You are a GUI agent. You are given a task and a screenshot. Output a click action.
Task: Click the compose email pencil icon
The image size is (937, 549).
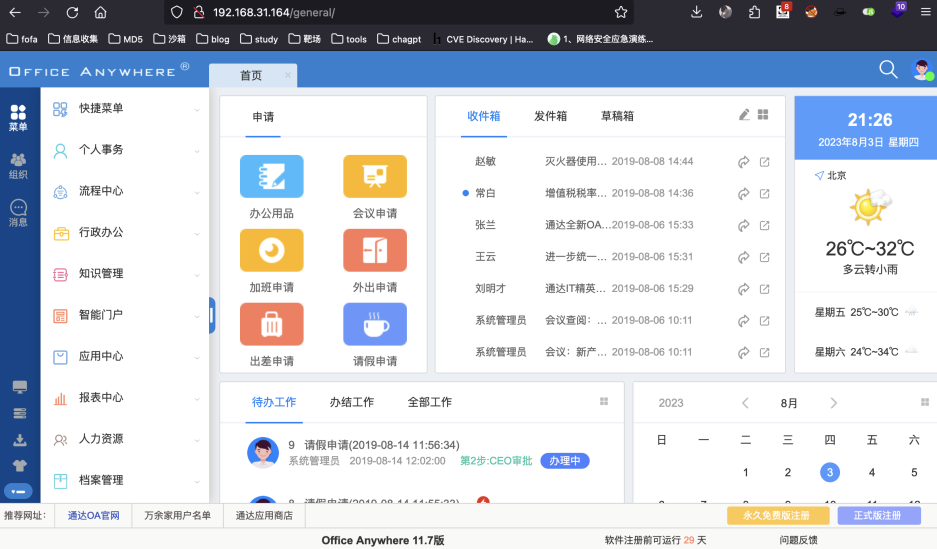744,115
